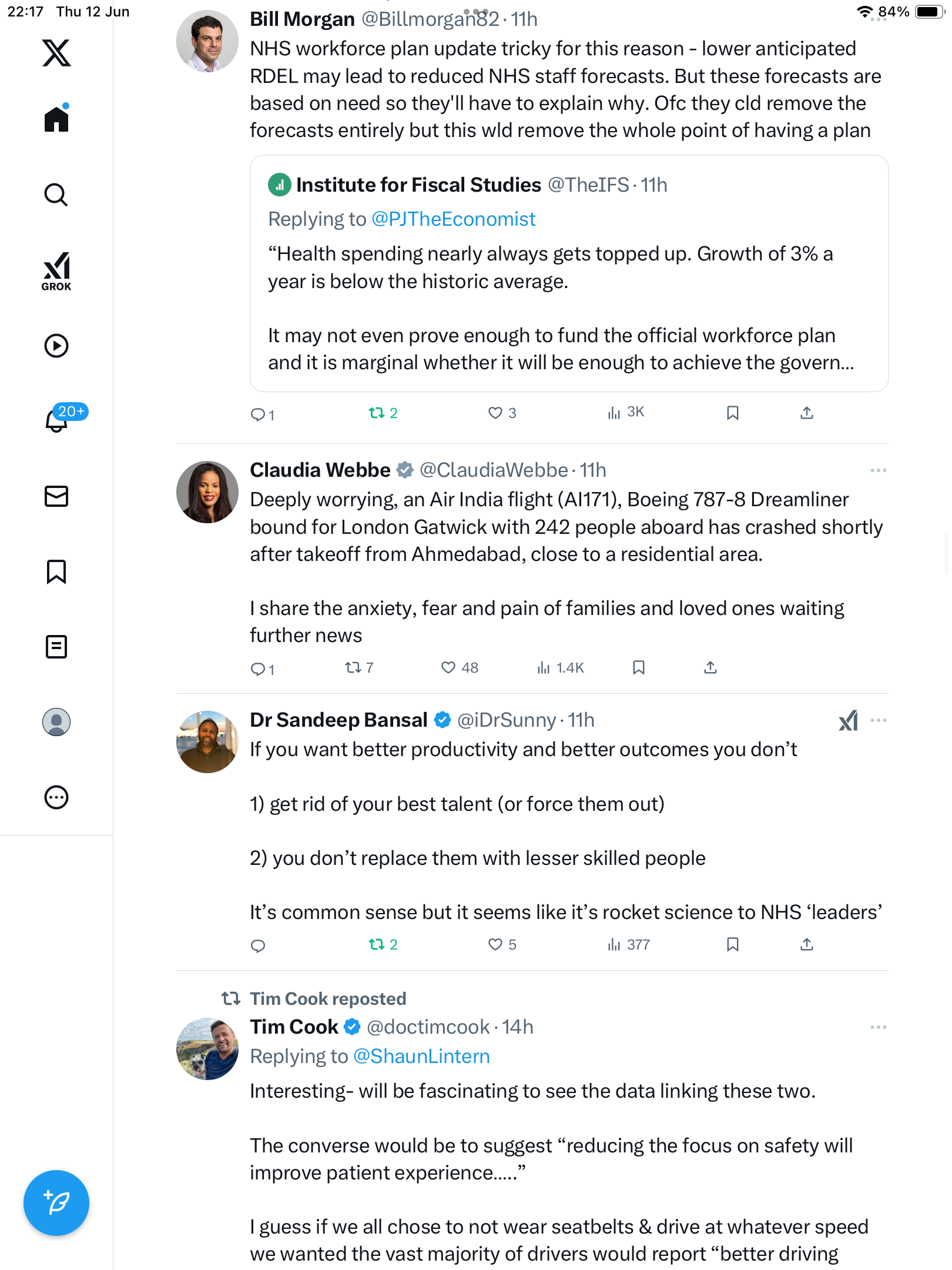Screen dimensions: 952x1270
Task: Open more options on Tim Cook's post
Action: pyautogui.click(x=879, y=1027)
